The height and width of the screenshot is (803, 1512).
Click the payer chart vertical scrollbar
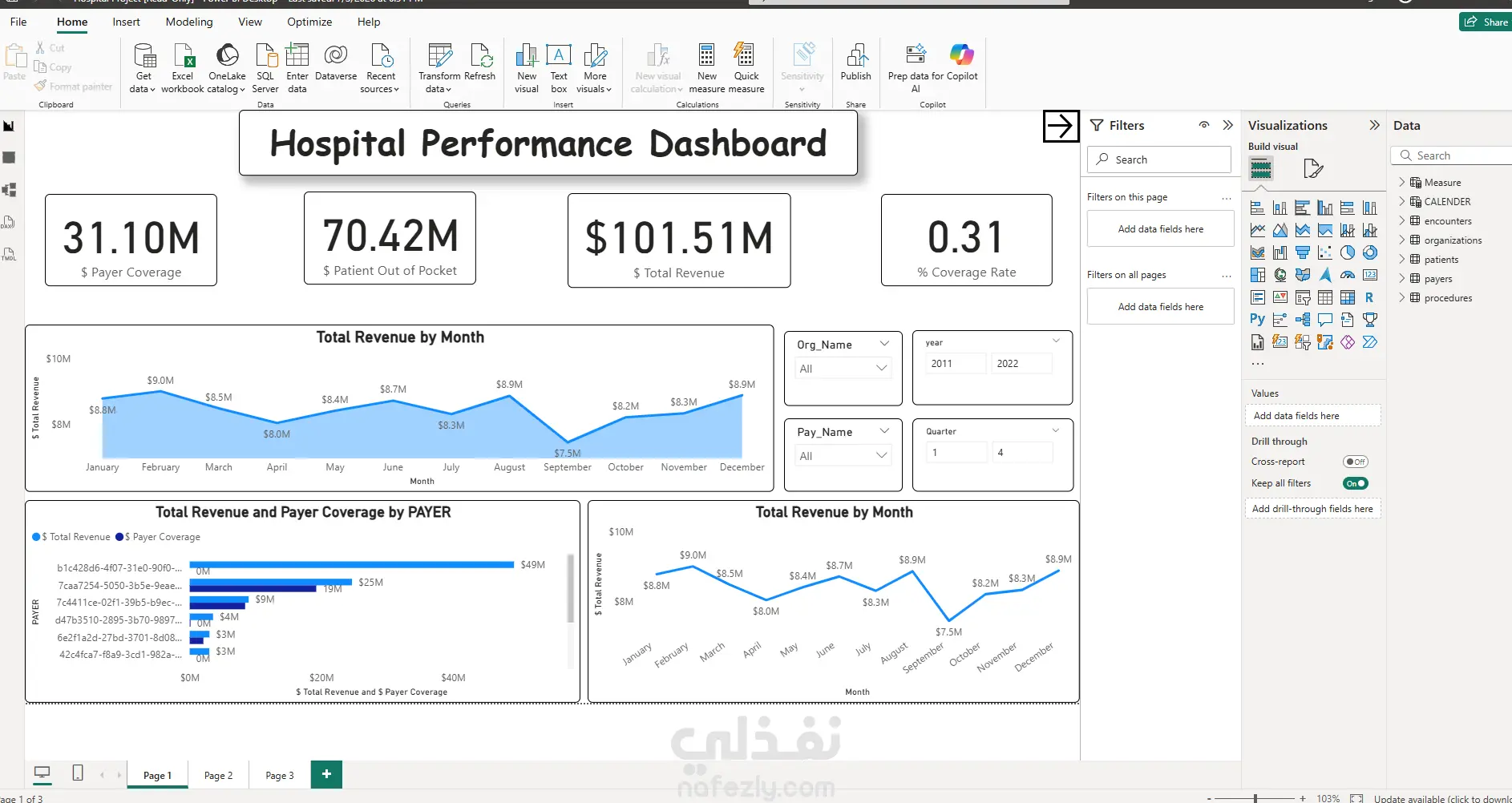point(570,588)
